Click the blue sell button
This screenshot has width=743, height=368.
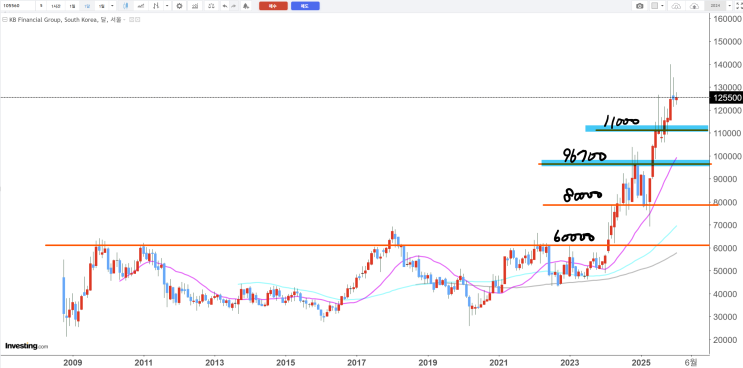[x=305, y=6]
